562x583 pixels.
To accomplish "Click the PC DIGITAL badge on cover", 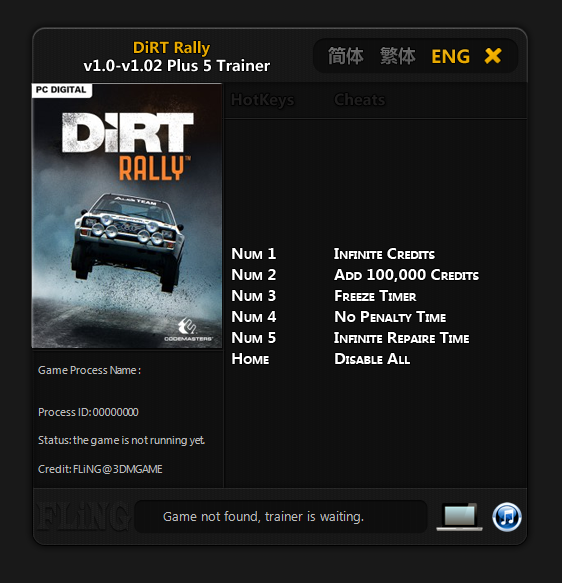I will (x=61, y=90).
